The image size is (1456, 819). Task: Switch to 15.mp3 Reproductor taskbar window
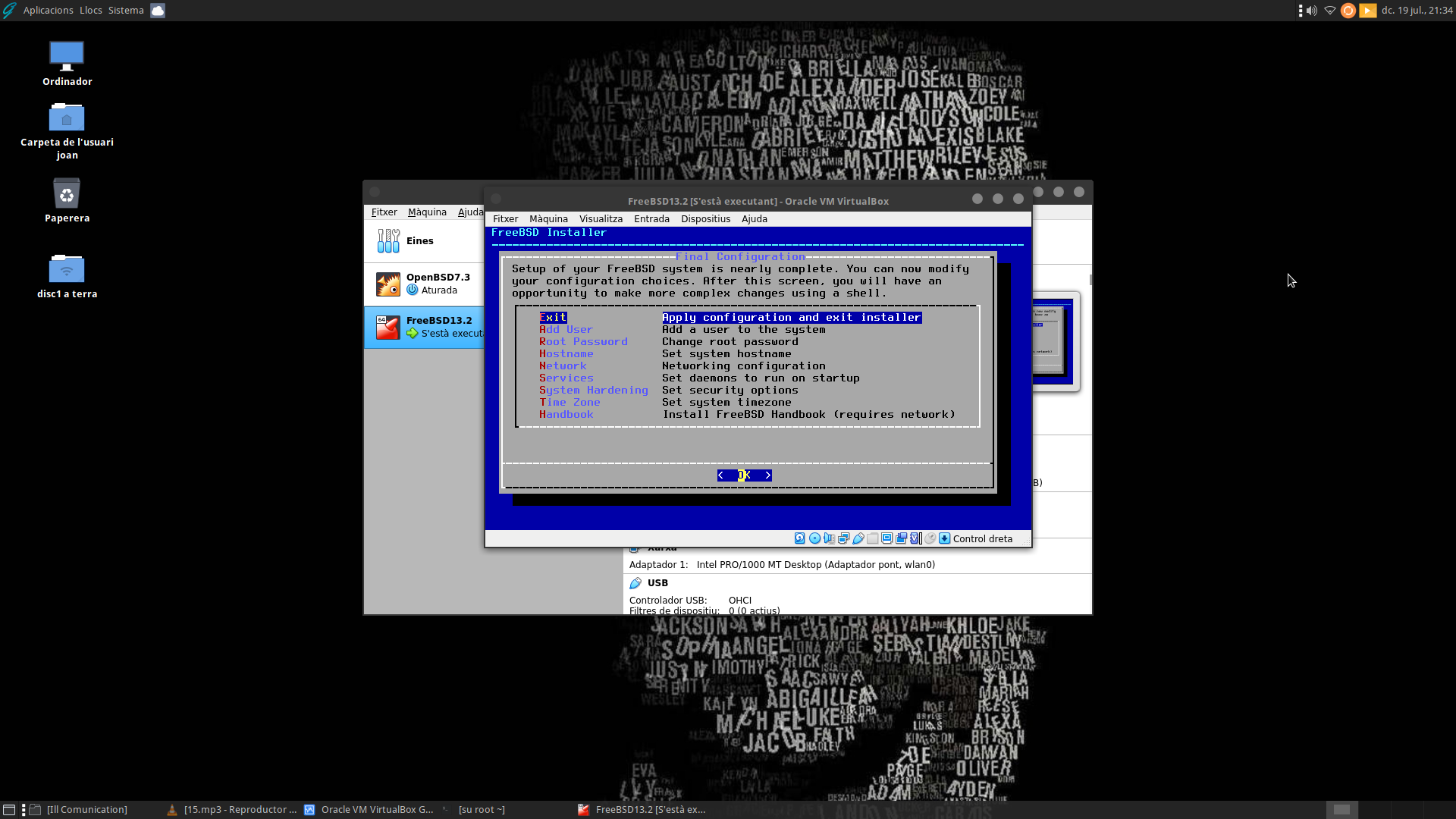pyautogui.click(x=232, y=810)
